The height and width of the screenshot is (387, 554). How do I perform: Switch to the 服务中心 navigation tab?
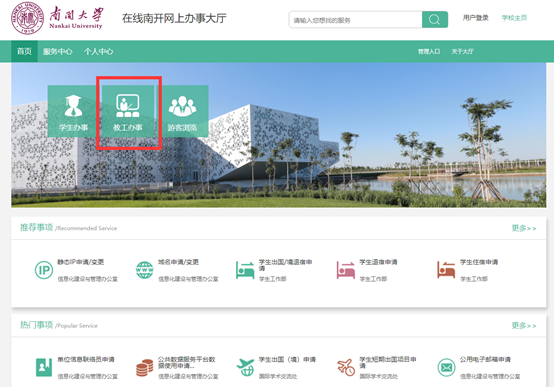pos(58,52)
